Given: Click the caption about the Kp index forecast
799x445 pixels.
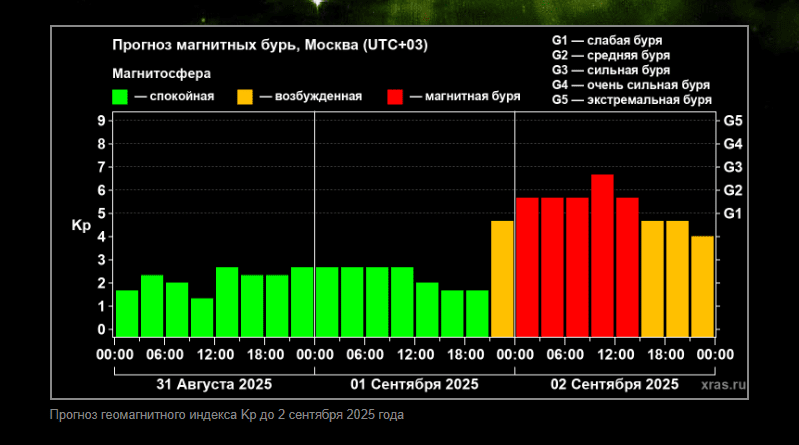Looking at the screenshot, I should point(226,414).
